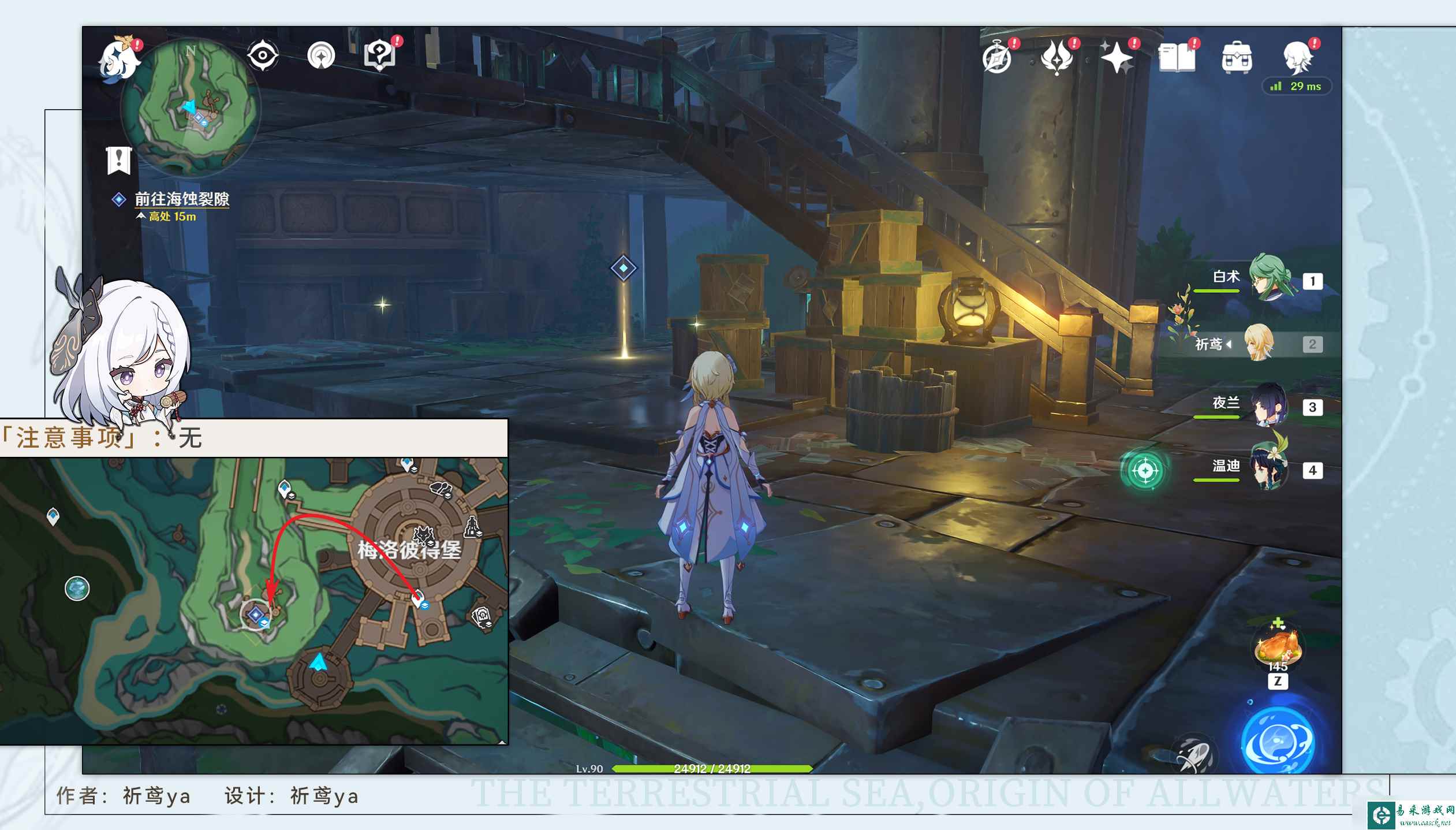This screenshot has height=830, width=1456.
Task: Open the events compass icon
Action: [x=998, y=58]
